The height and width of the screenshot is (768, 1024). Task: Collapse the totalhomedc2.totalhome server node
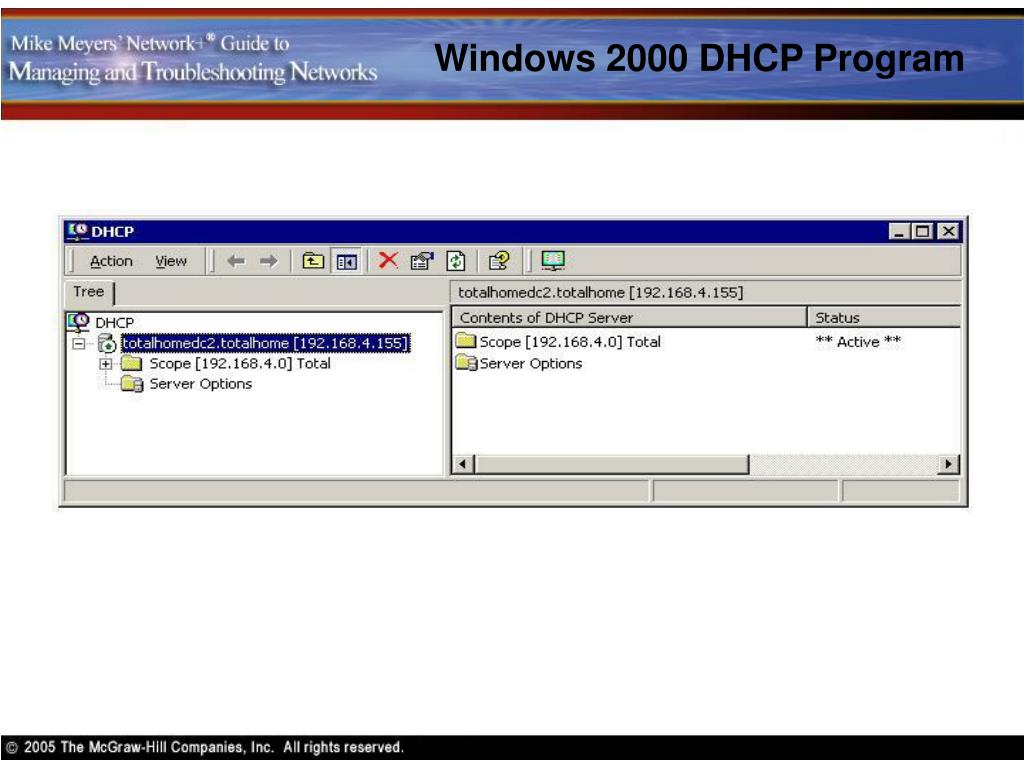point(79,344)
